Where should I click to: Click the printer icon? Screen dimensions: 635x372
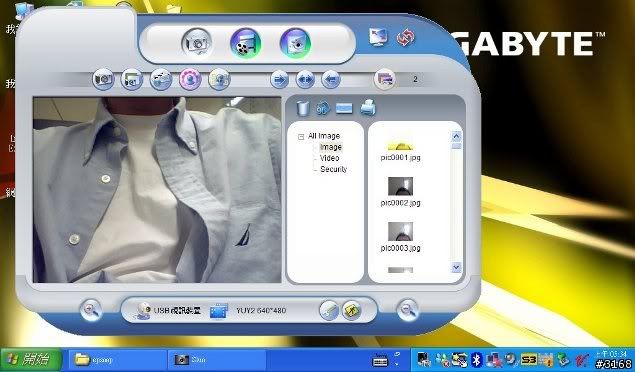tap(368, 108)
